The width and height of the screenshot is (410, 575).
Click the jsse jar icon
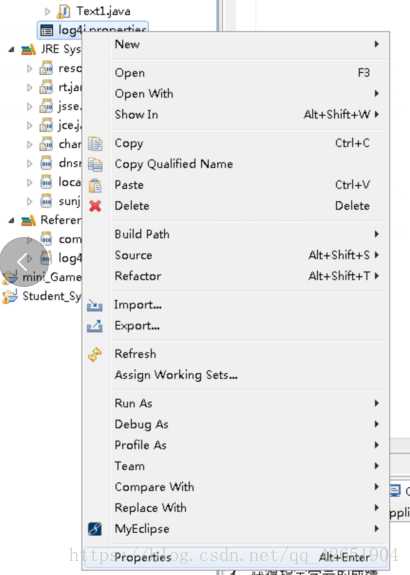click(x=46, y=106)
